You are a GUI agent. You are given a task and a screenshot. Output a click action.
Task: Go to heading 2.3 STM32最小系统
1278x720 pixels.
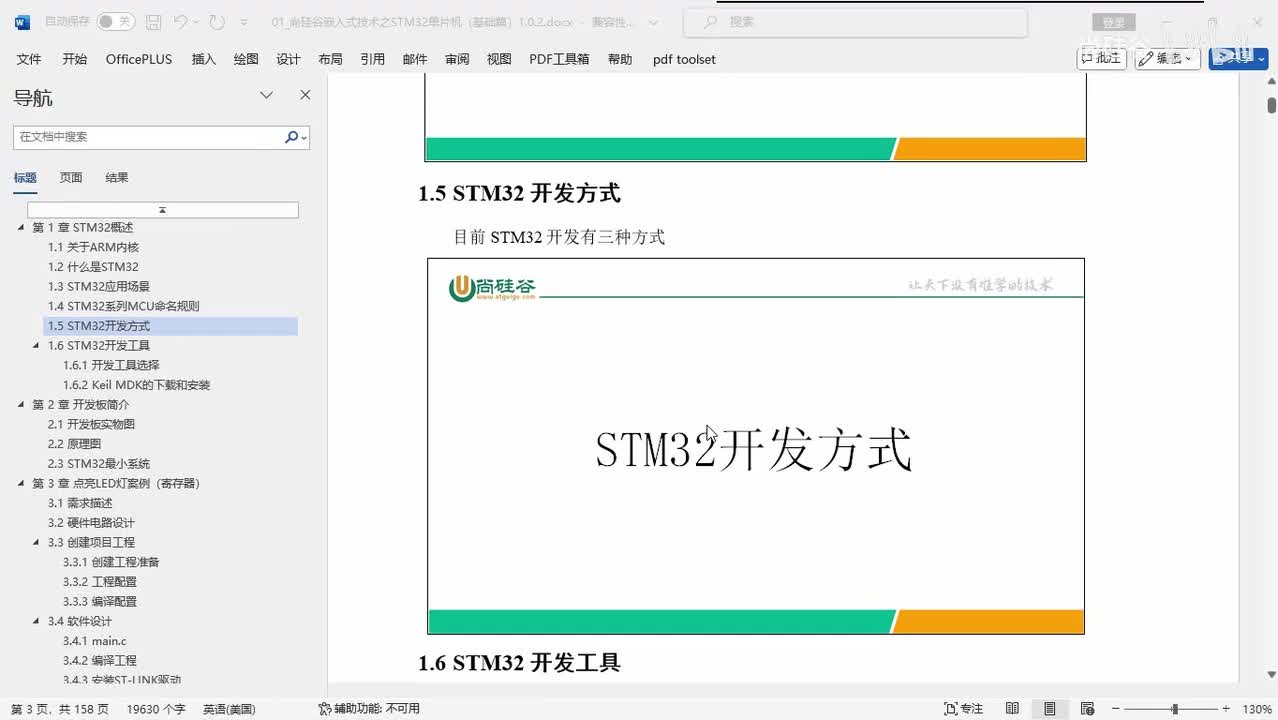click(x=98, y=464)
